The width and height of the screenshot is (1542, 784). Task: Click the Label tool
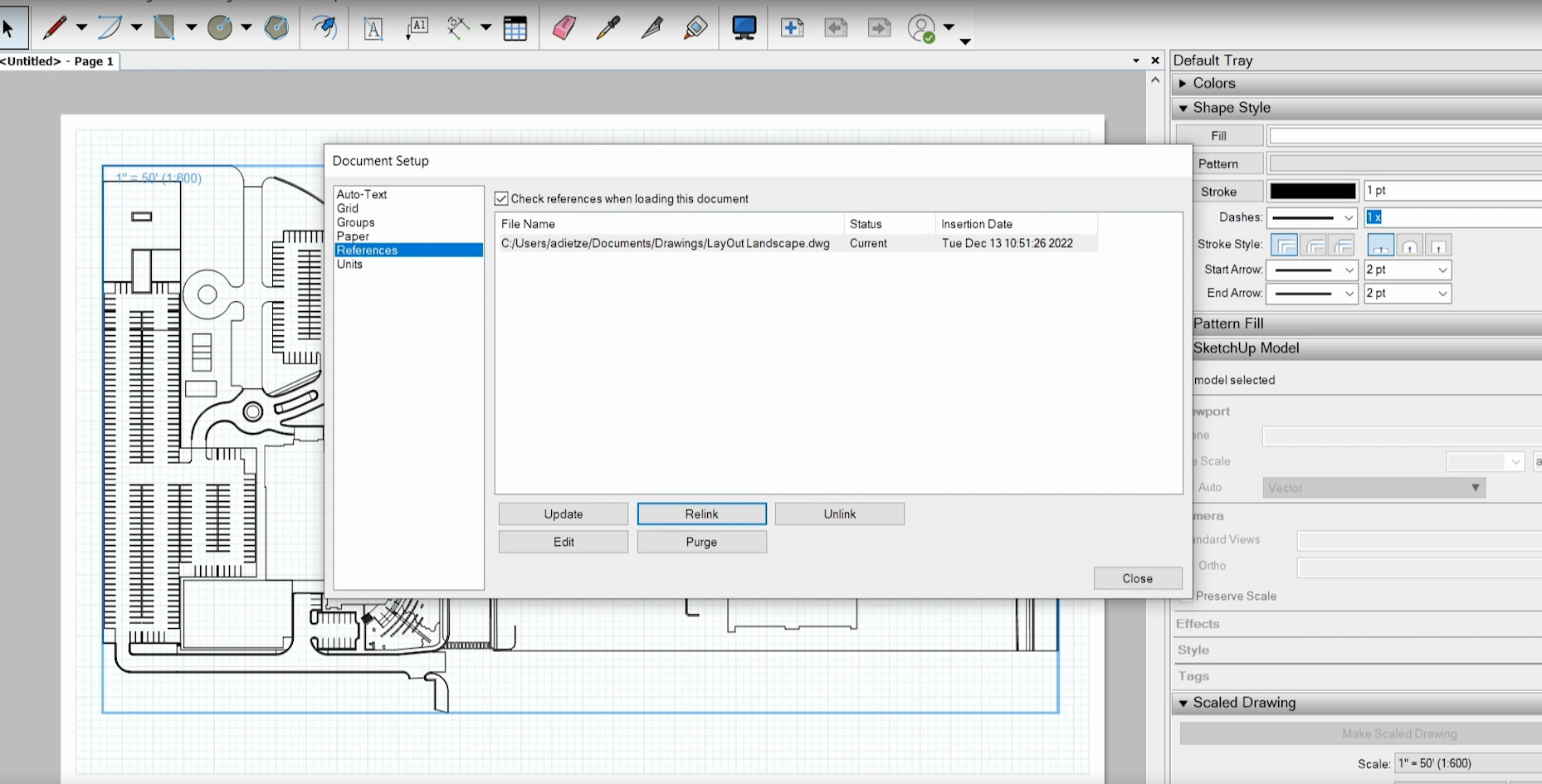coord(417,27)
